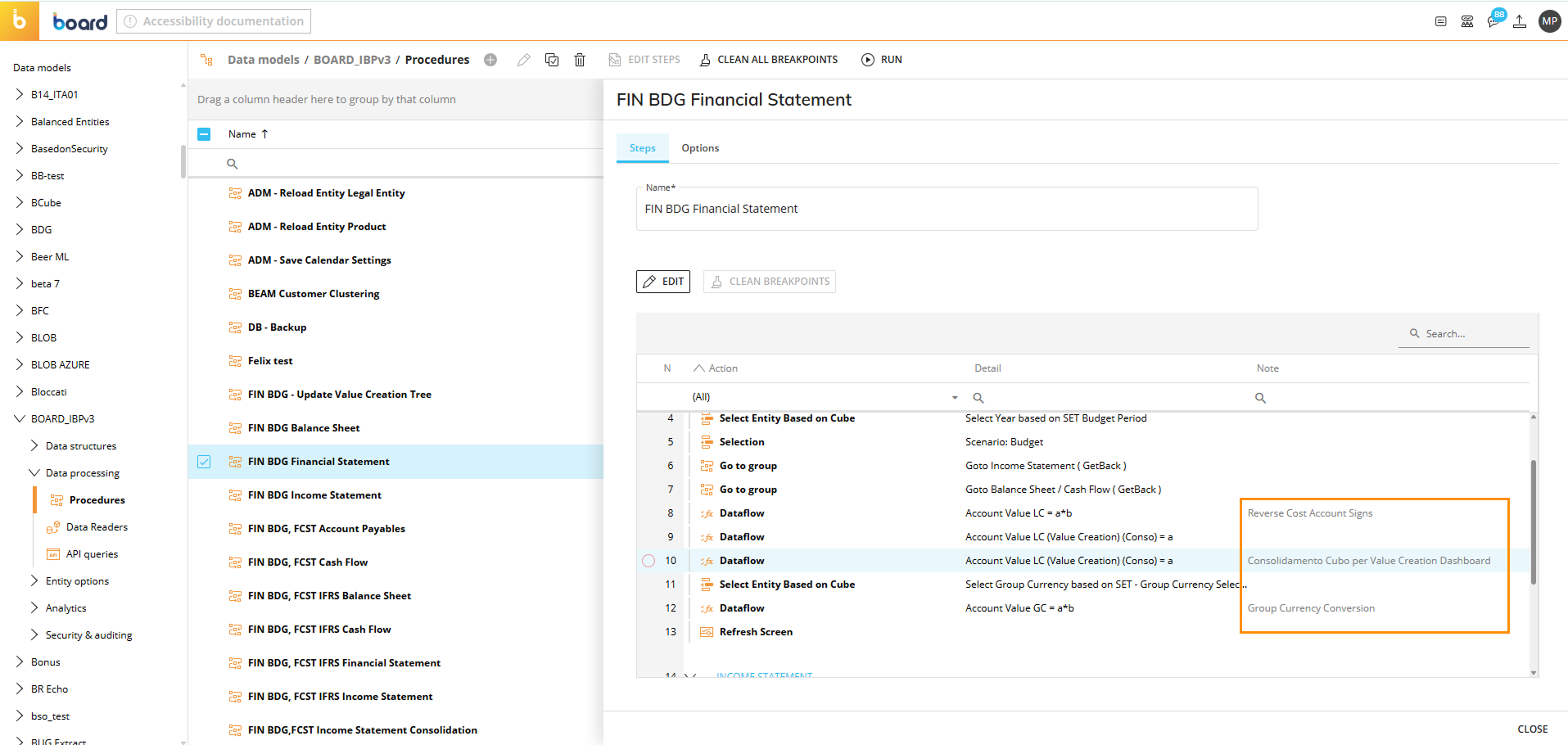Click the Detail column search icon
Viewport: 1568px width, 745px height.
point(978,398)
